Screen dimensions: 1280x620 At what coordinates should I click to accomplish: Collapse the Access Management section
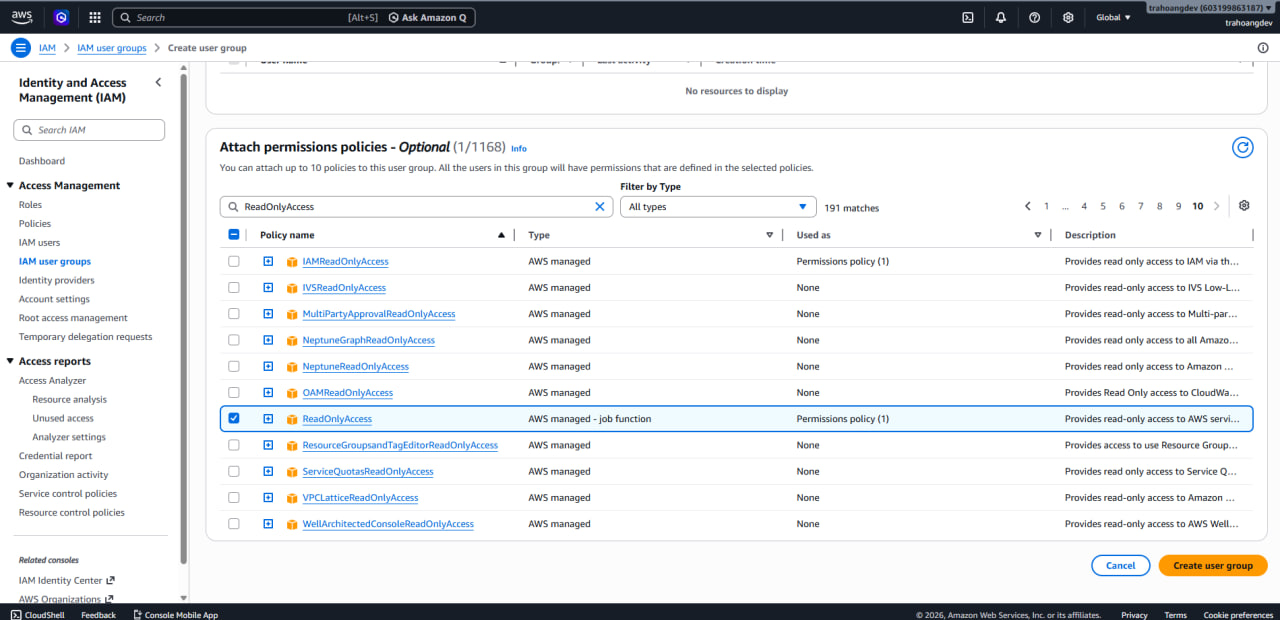[x=10, y=186]
